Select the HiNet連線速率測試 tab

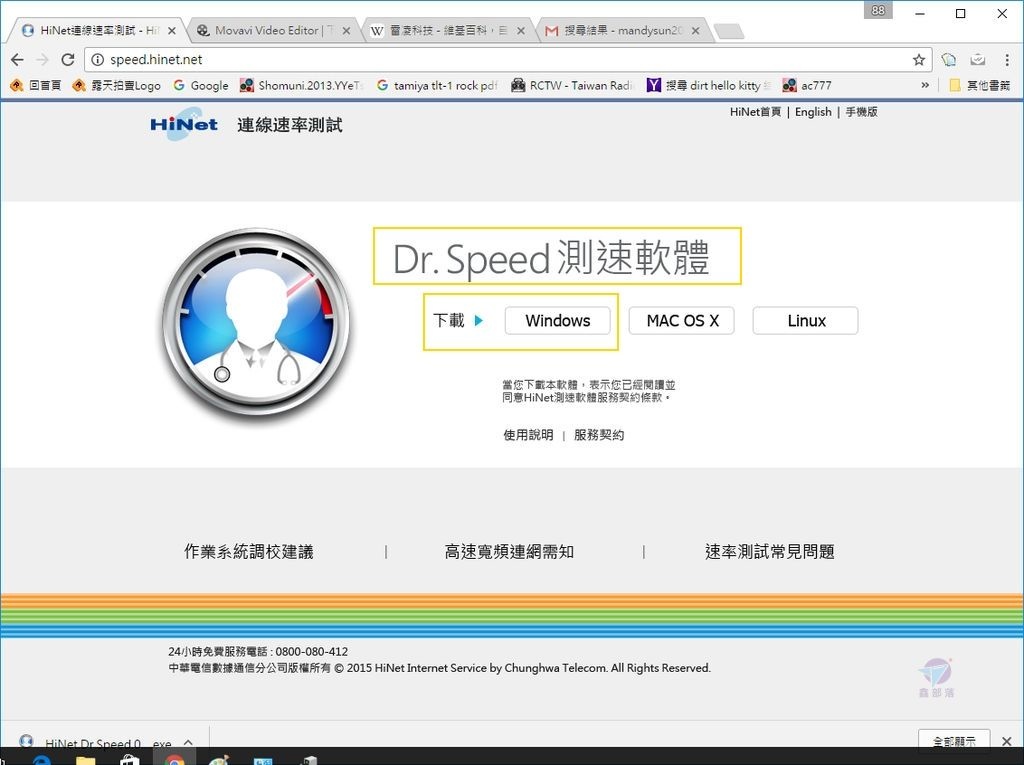click(98, 30)
